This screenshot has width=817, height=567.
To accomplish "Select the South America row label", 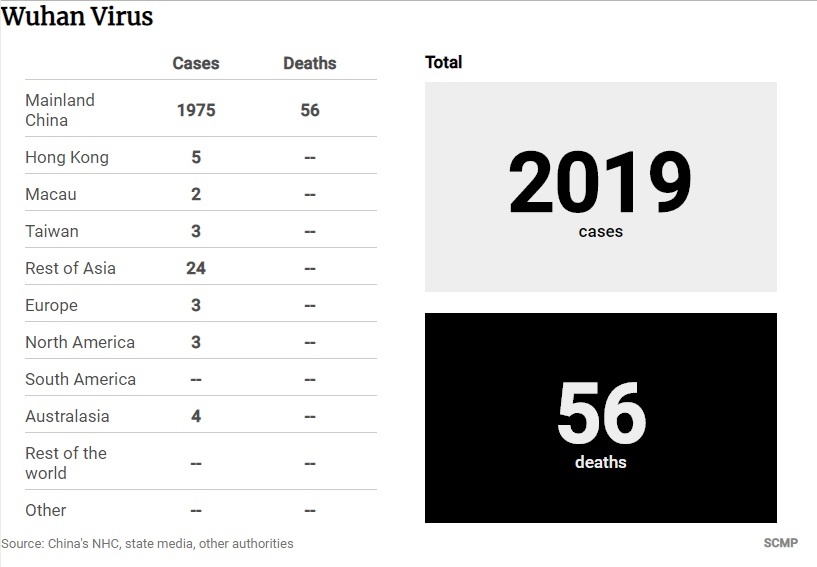I will [x=80, y=379].
